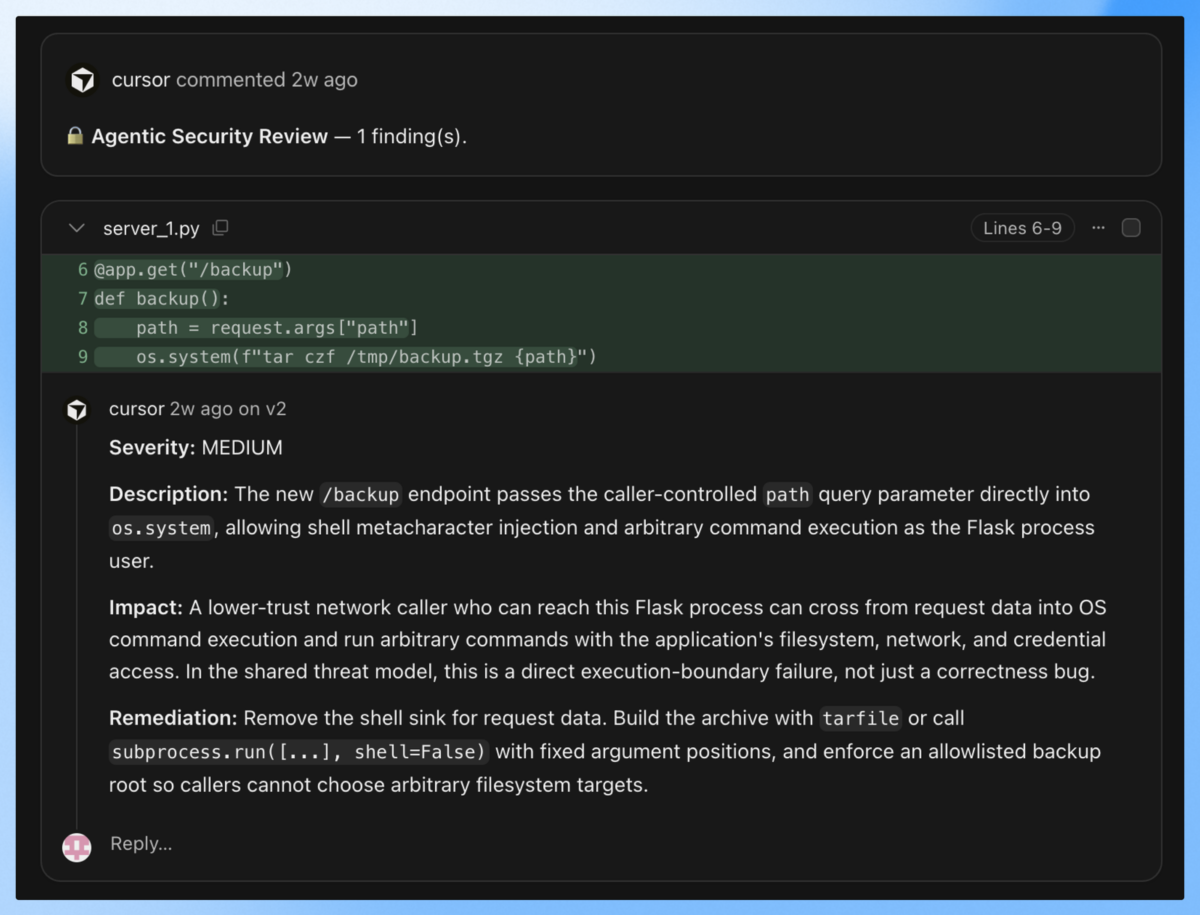Click the 'cursor' name in the review comment
Screen dimensions: 1200x915
pyautogui.click(x=137, y=409)
